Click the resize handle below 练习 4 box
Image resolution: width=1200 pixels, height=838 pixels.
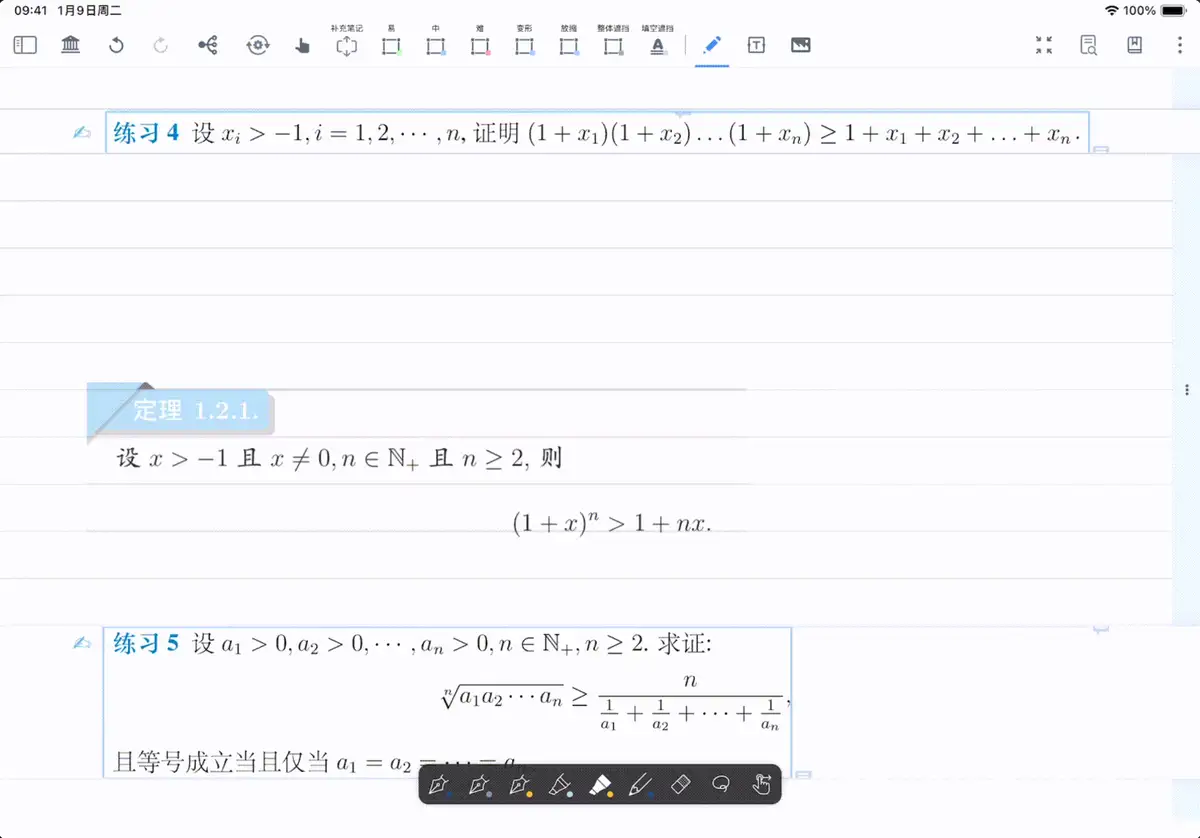point(1101,150)
